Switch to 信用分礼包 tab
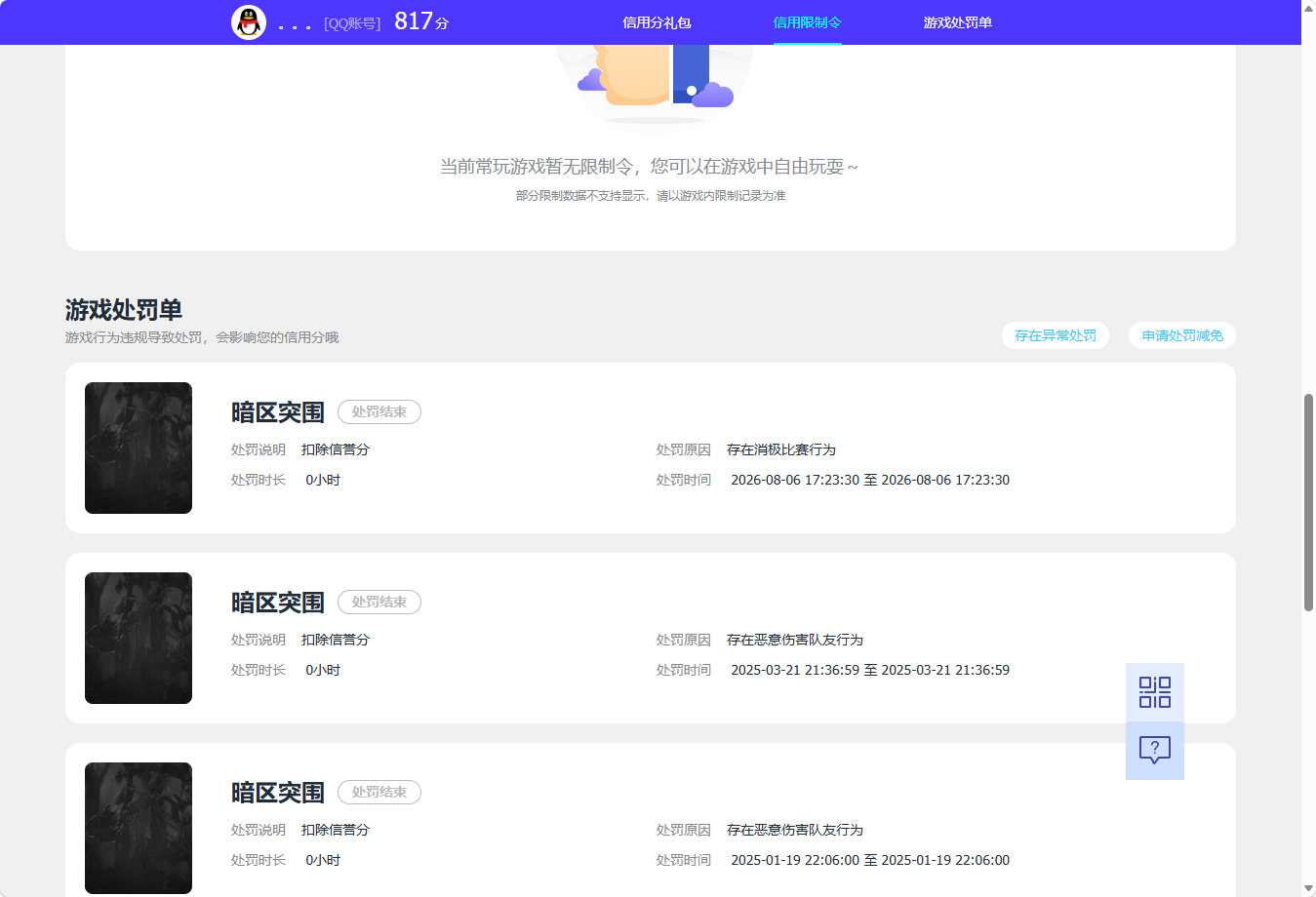Viewport: 1316px width, 897px height. coord(657,22)
